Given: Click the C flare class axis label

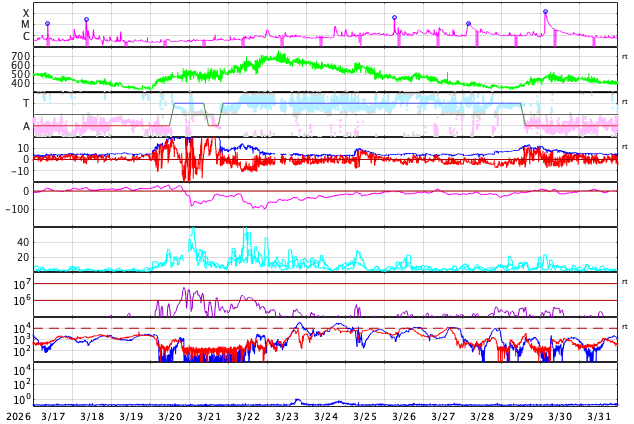Looking at the screenshot, I should [26, 36].
